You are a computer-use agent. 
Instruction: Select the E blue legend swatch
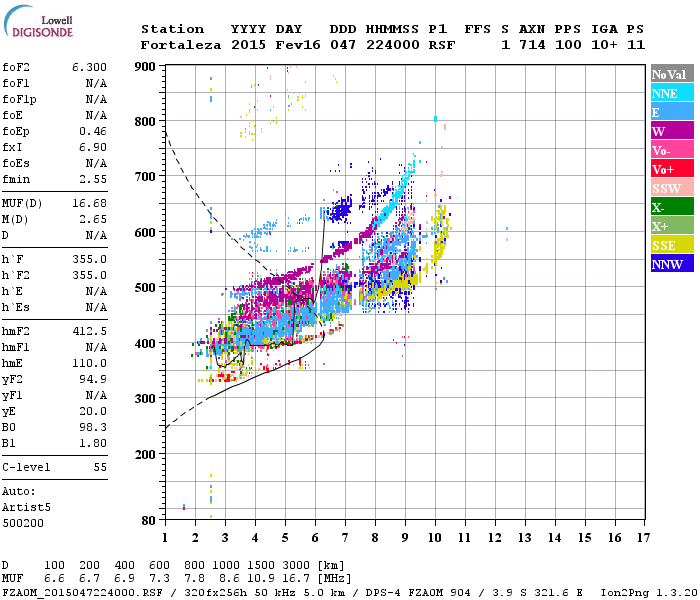(672, 112)
